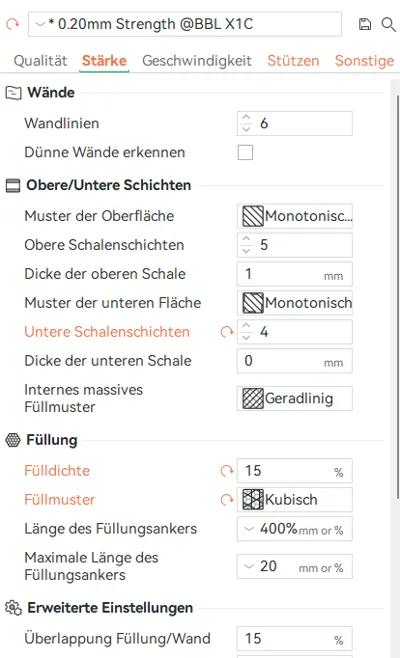Enable the Dünne Wände erkennen checkbox
The width and height of the screenshot is (400, 658).
[x=245, y=152]
